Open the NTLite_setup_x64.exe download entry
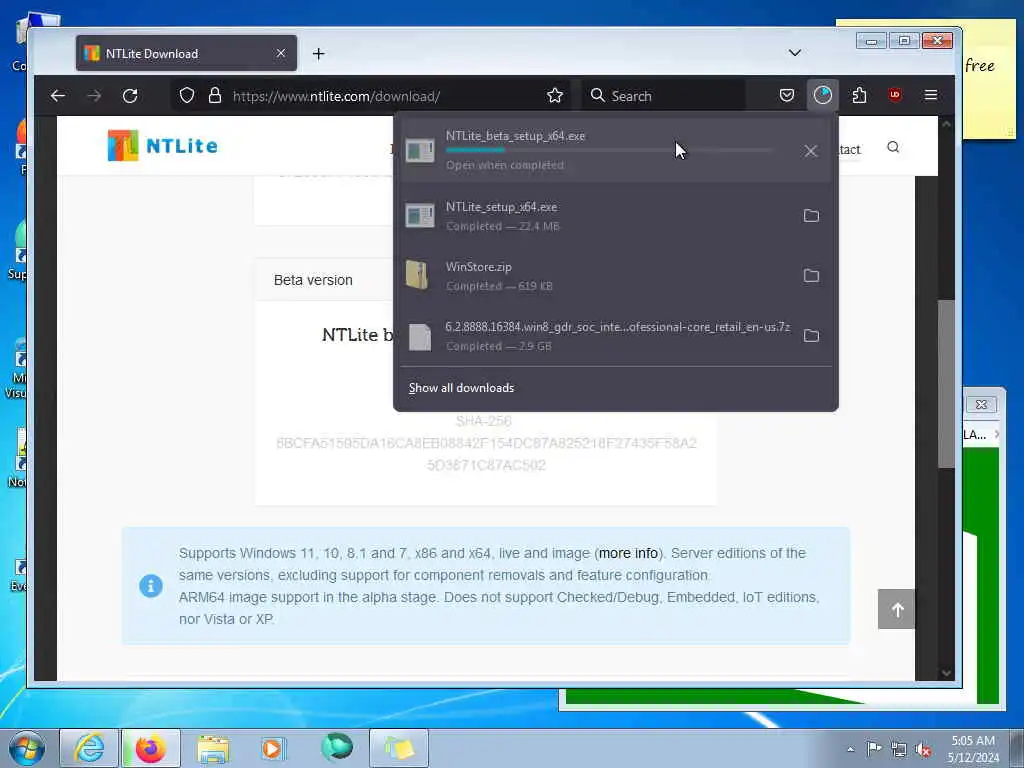 point(598,216)
